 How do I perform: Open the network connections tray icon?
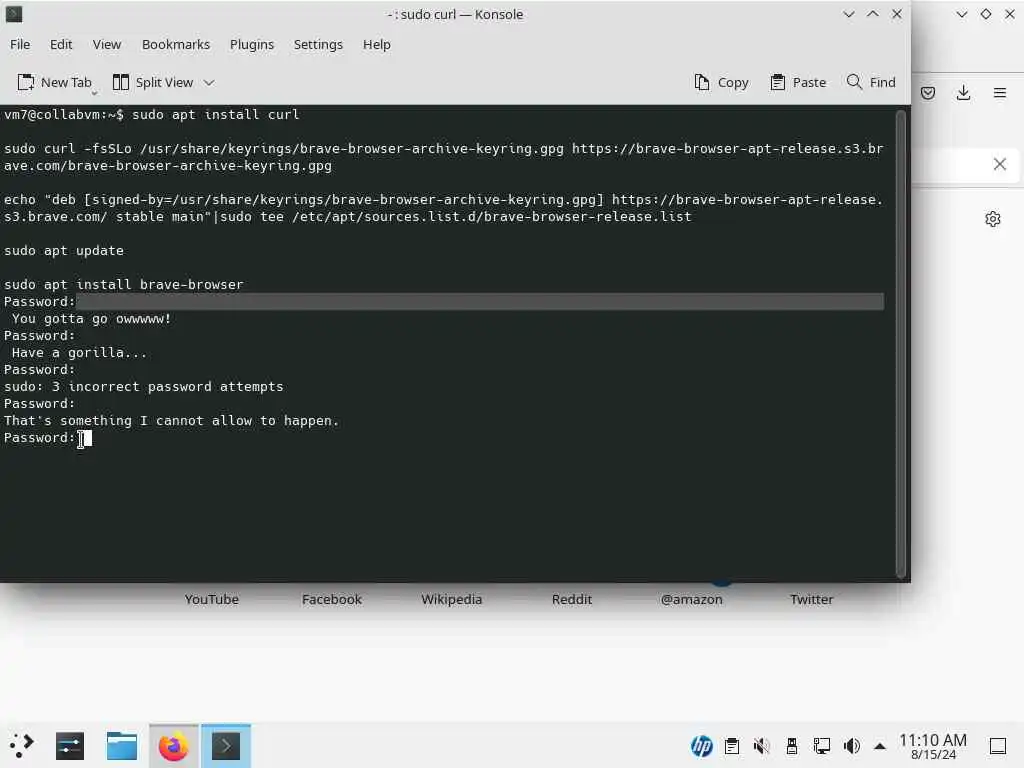pyautogui.click(x=822, y=746)
